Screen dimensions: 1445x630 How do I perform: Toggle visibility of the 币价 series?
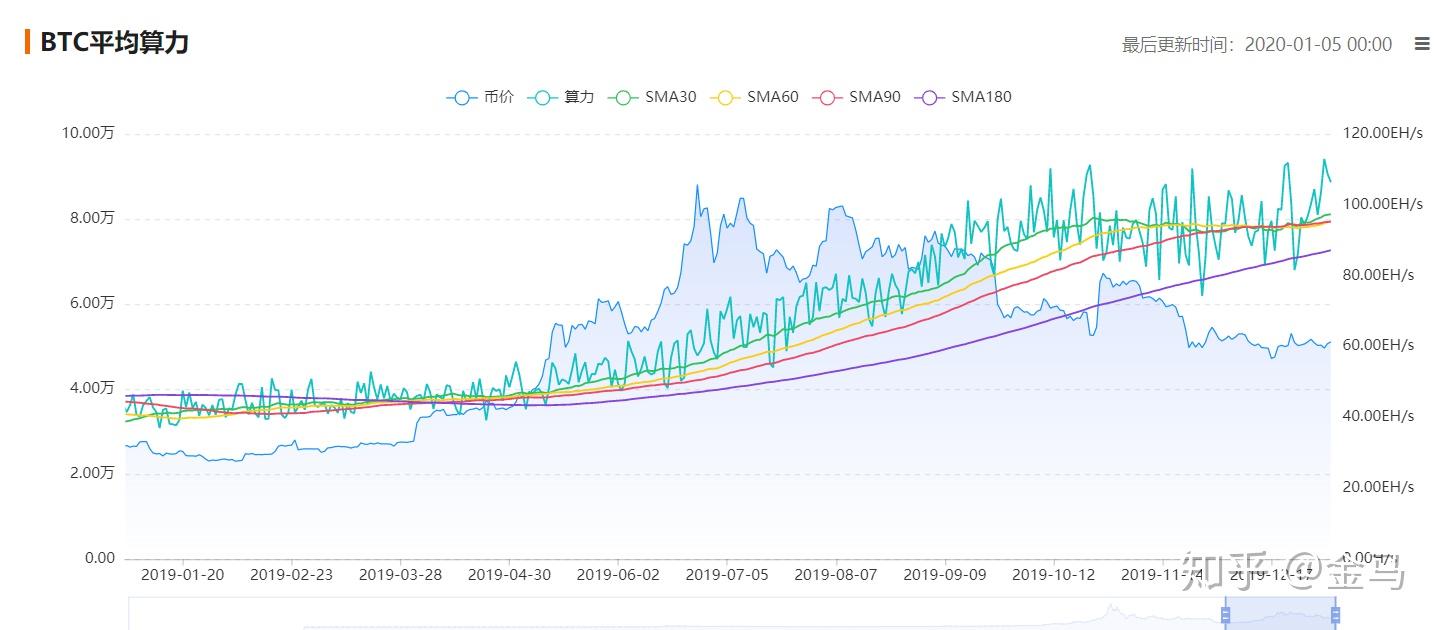[480, 97]
